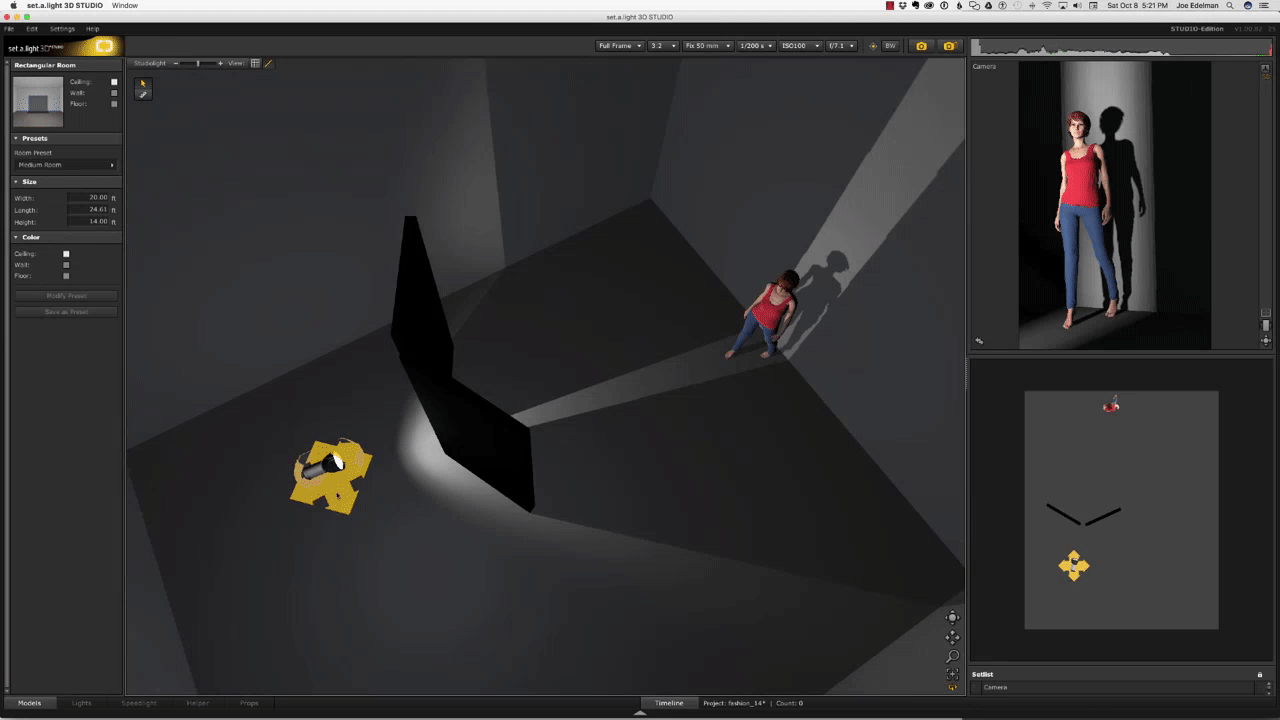Open the Help menu
Image resolution: width=1280 pixels, height=720 pixels.
click(x=93, y=29)
